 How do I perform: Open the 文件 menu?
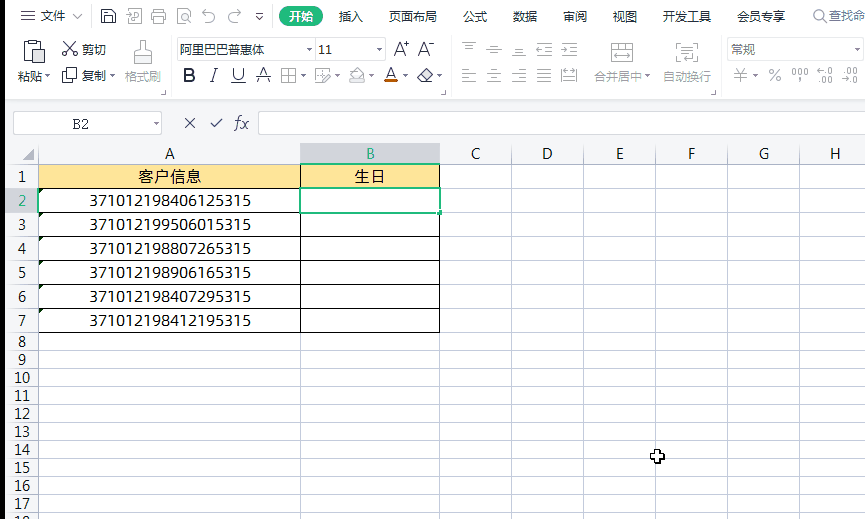pos(53,16)
